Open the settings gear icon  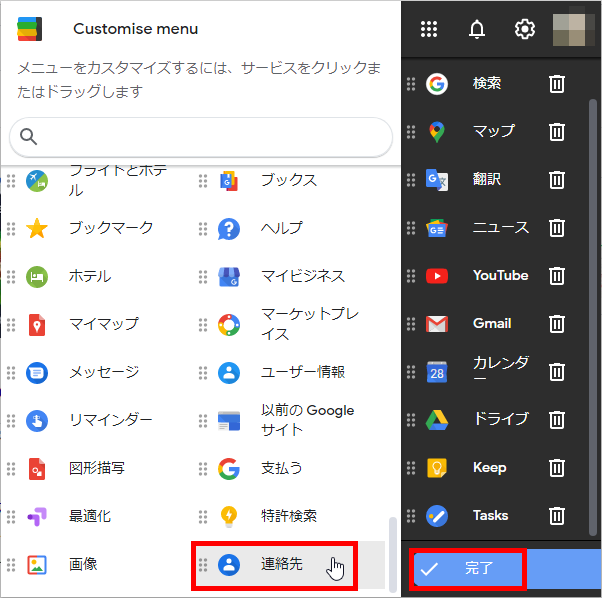(x=524, y=29)
